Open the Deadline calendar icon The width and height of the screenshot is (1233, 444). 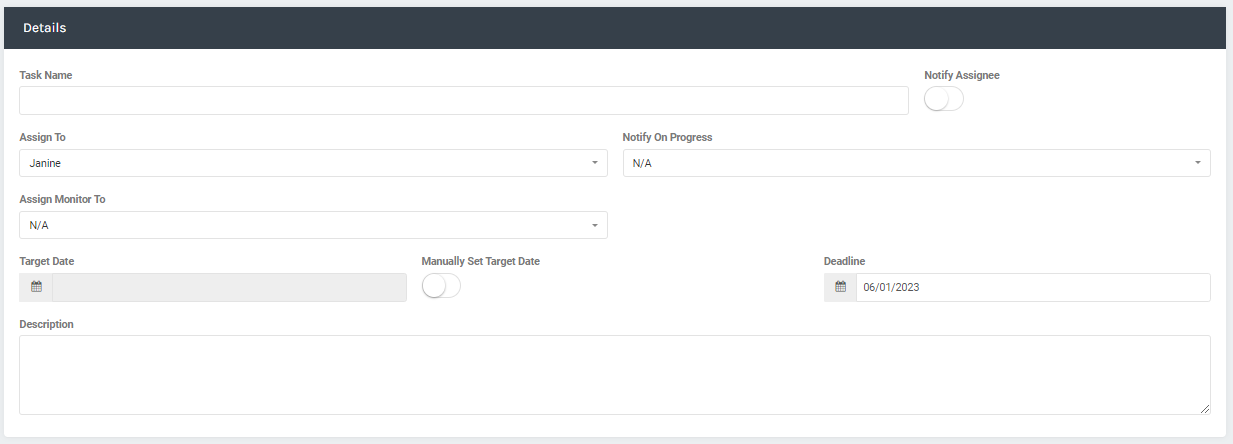click(840, 287)
